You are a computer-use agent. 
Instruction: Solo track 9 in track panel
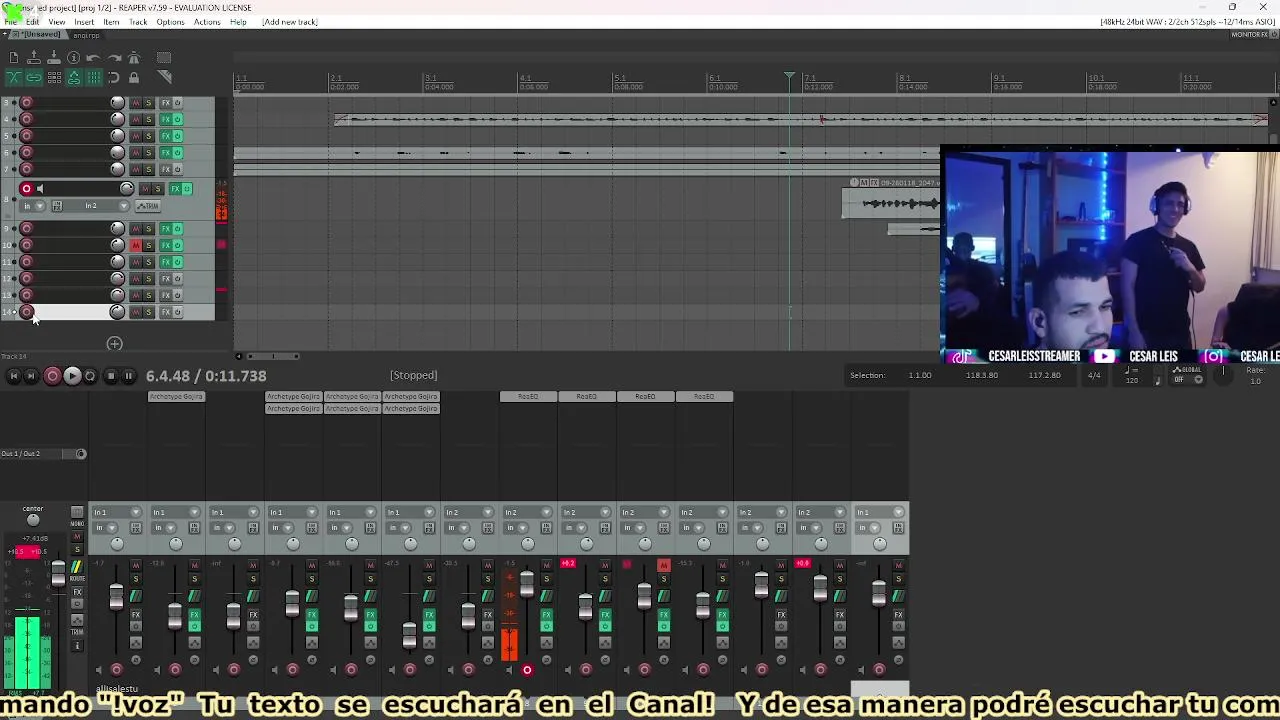click(149, 229)
